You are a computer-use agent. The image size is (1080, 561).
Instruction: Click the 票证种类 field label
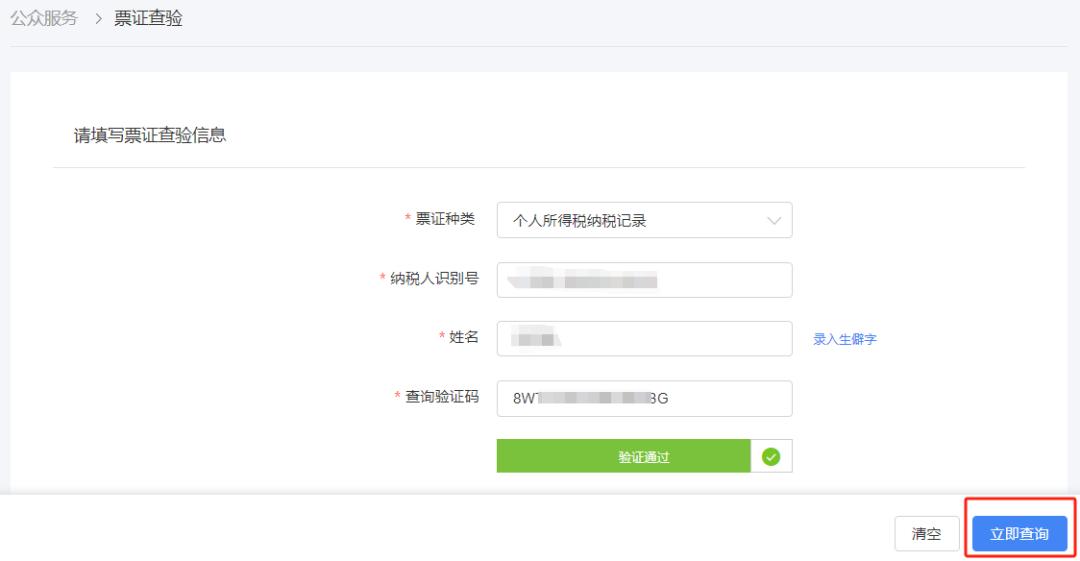pos(447,220)
